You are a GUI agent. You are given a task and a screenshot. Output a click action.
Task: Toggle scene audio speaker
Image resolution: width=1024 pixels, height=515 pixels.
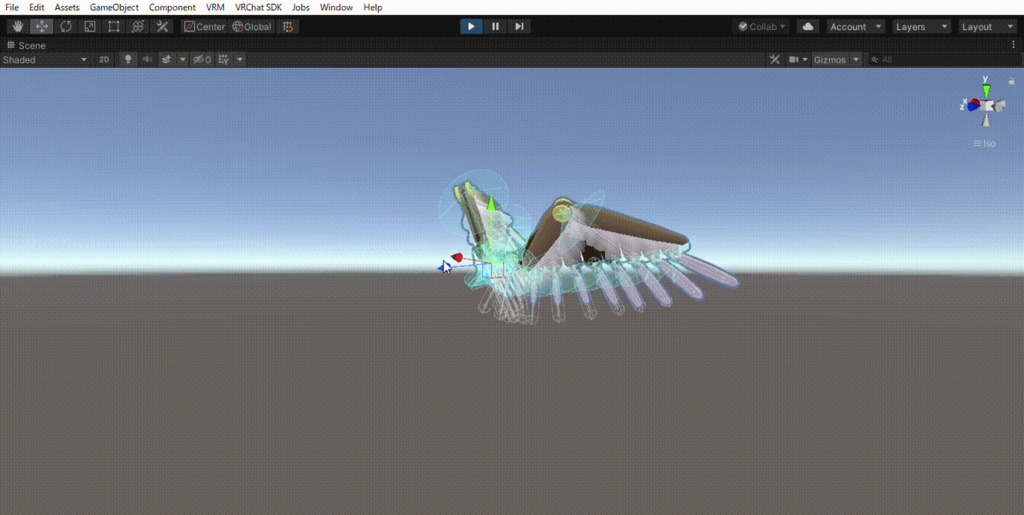tap(148, 59)
